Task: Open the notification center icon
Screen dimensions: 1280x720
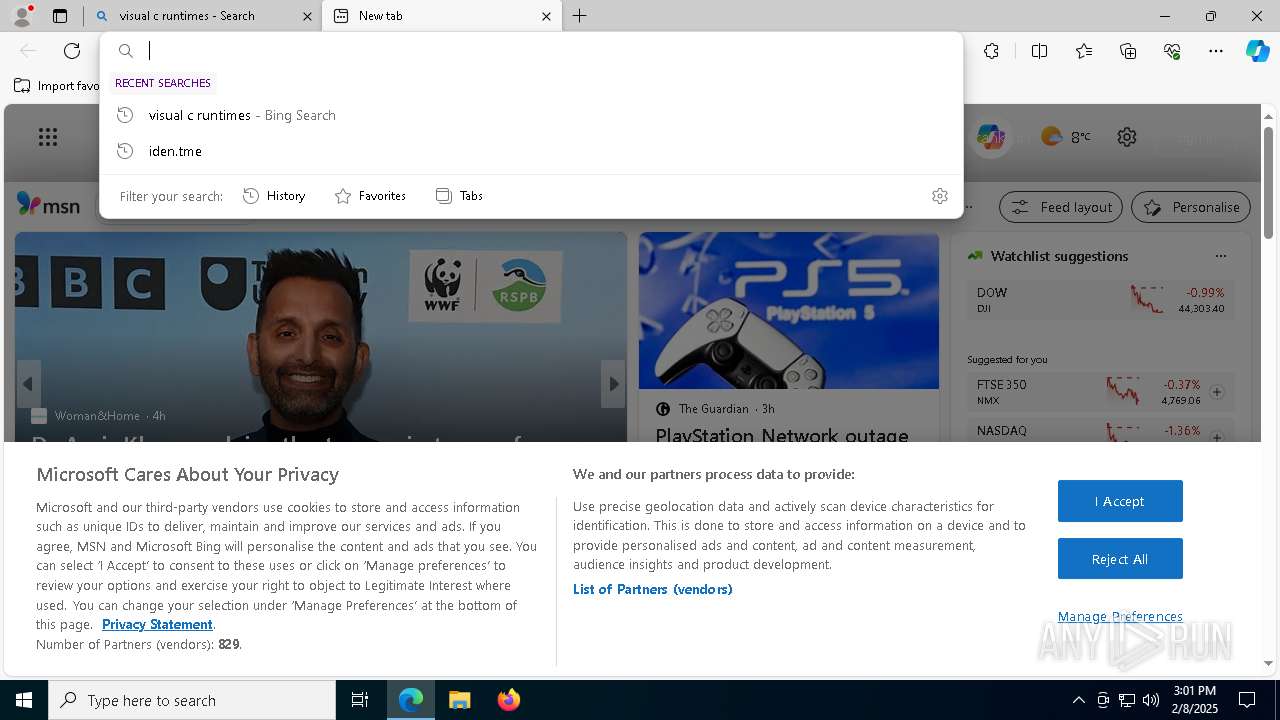Action: [1248, 700]
